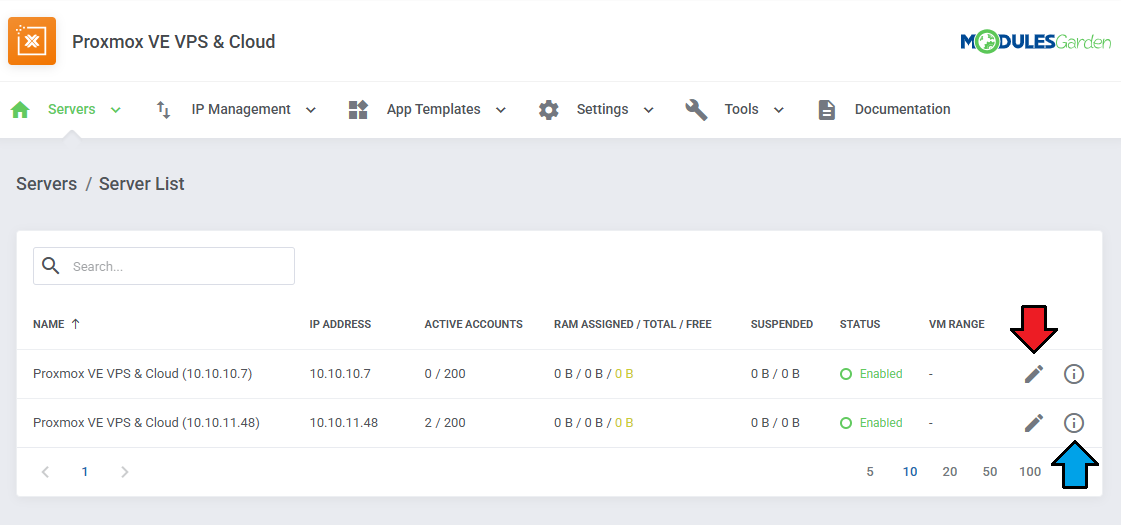Show info for server 10.10.10.7
Viewport: 1121px width, 525px height.
1074,373
